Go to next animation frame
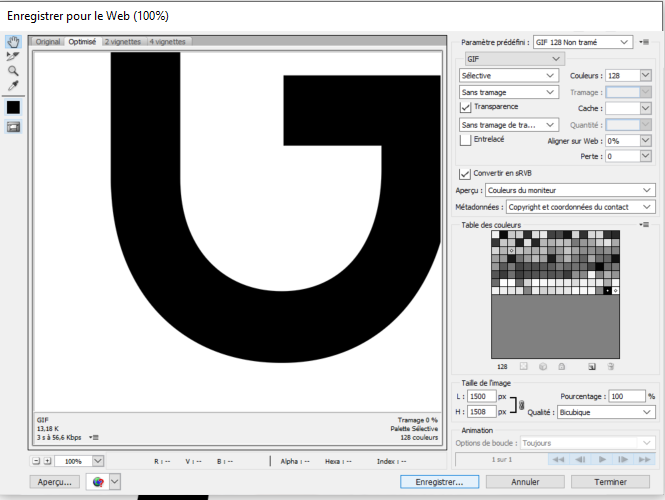Viewport: 665px width, 500px height. click(x=623, y=459)
